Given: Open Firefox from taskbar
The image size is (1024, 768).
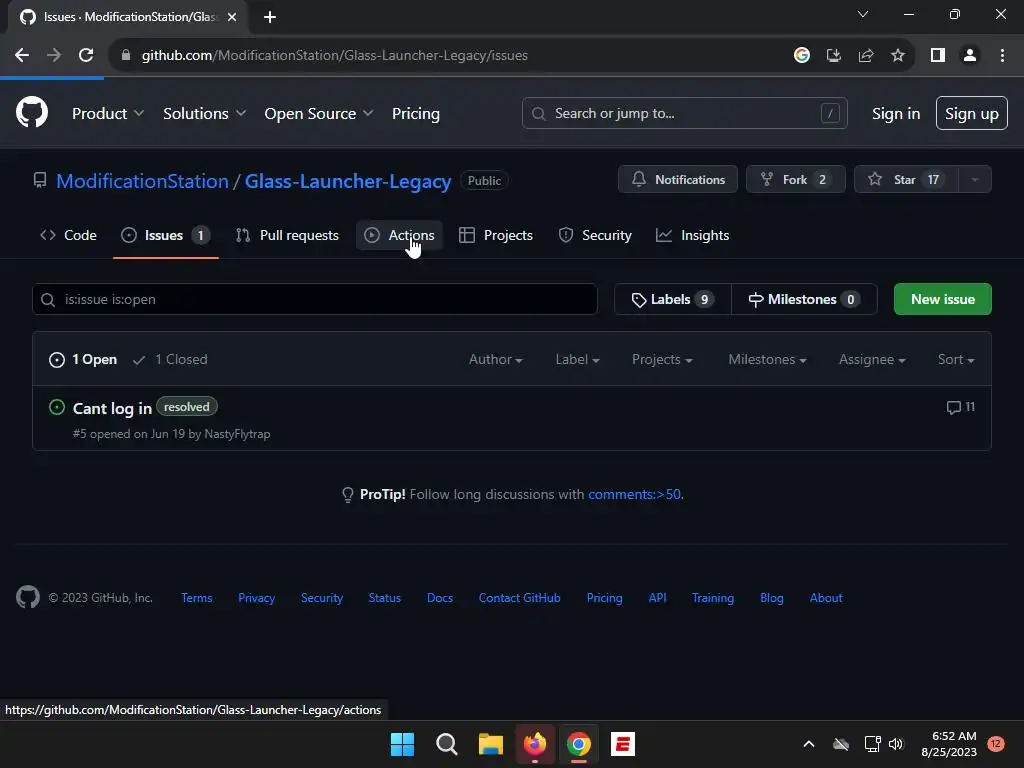Looking at the screenshot, I should pos(535,744).
